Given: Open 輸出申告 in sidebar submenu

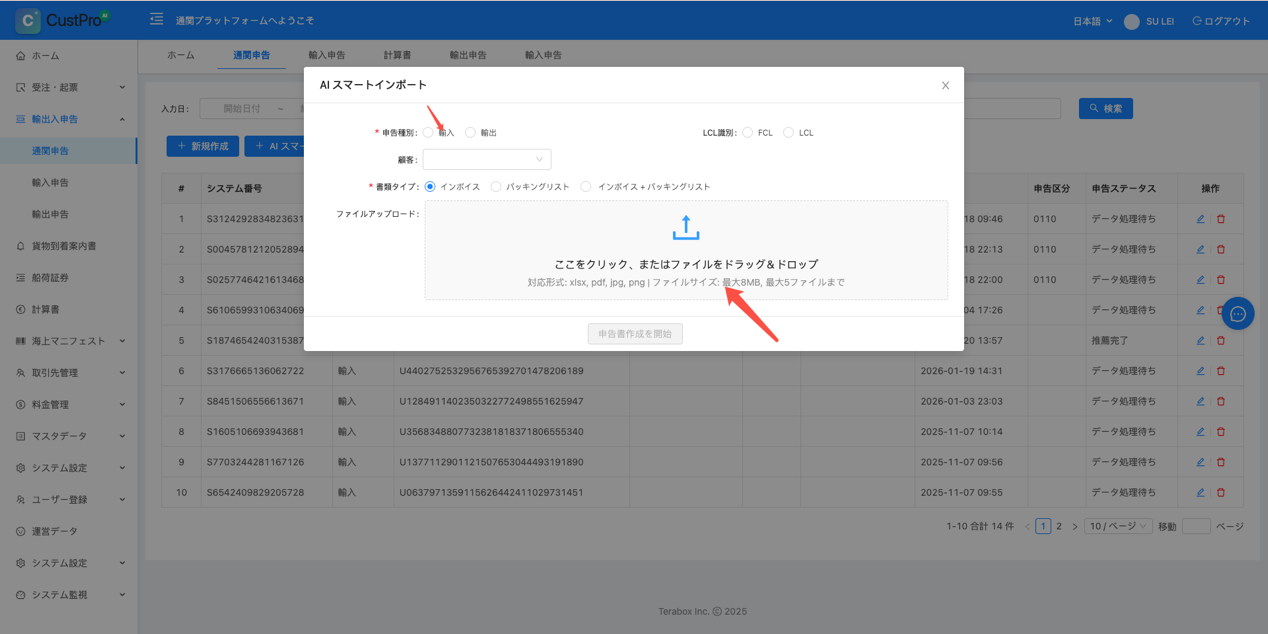Looking at the screenshot, I should tap(50, 214).
